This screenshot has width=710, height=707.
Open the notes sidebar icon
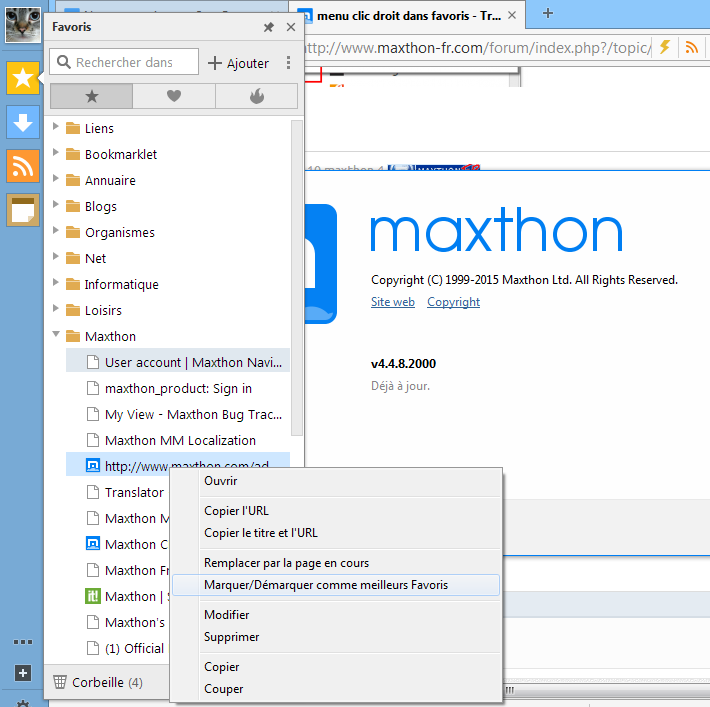[23, 210]
